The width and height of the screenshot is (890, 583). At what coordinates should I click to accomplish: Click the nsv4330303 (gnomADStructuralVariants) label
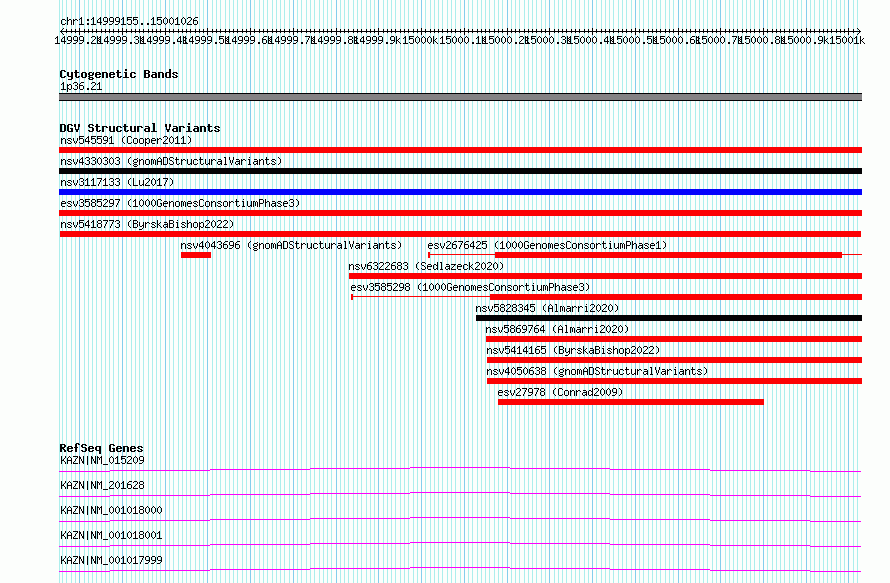pyautogui.click(x=171, y=161)
